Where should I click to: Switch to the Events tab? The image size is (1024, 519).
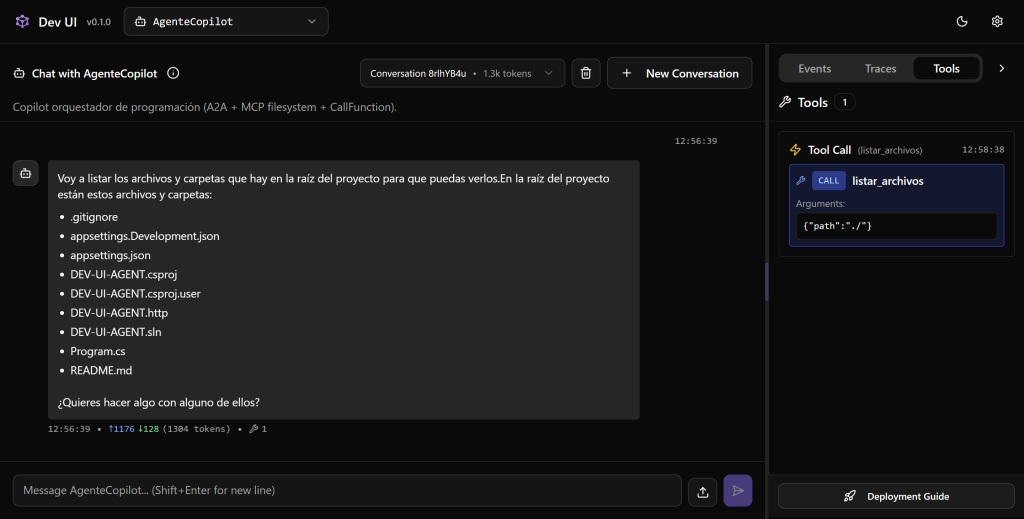pyautogui.click(x=814, y=69)
